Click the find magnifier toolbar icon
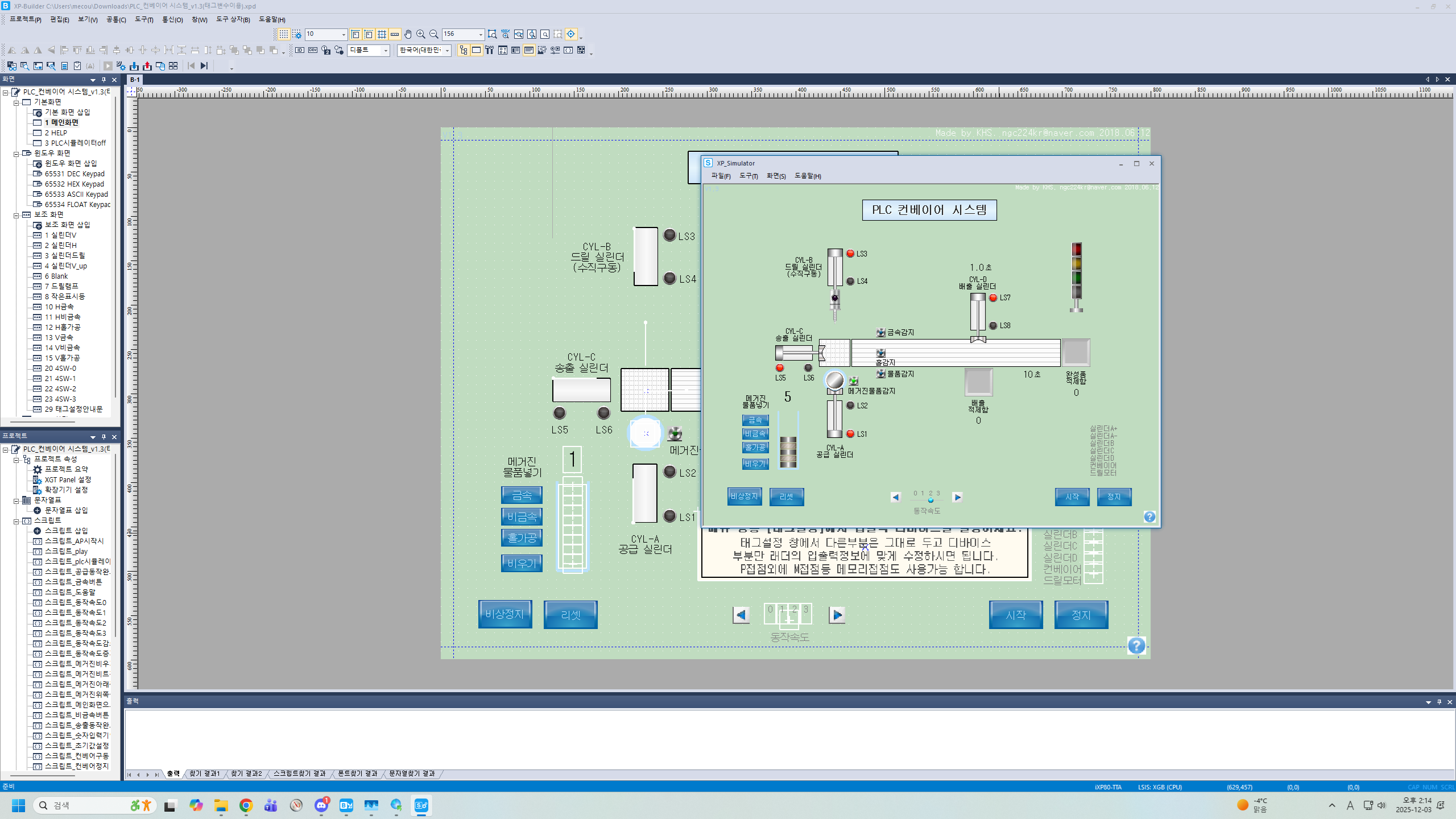 (x=24, y=66)
